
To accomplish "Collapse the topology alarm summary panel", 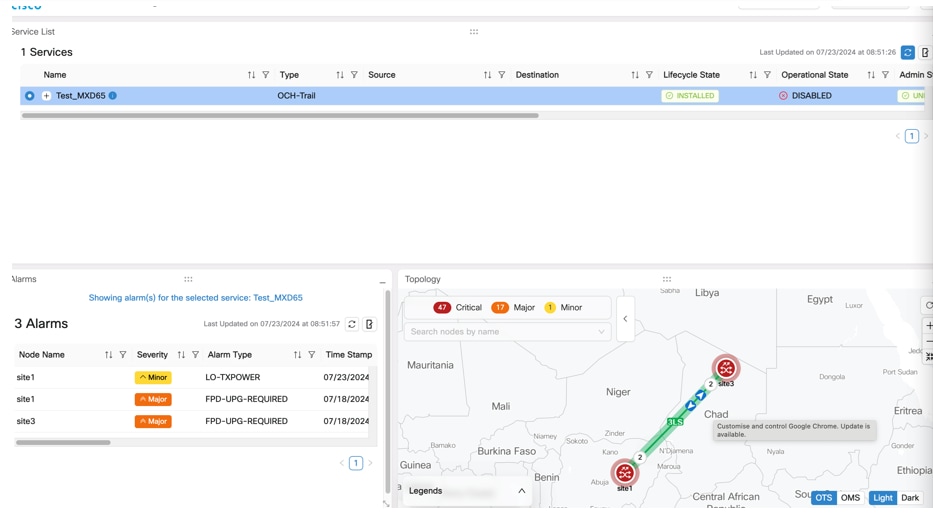I will 625,319.
